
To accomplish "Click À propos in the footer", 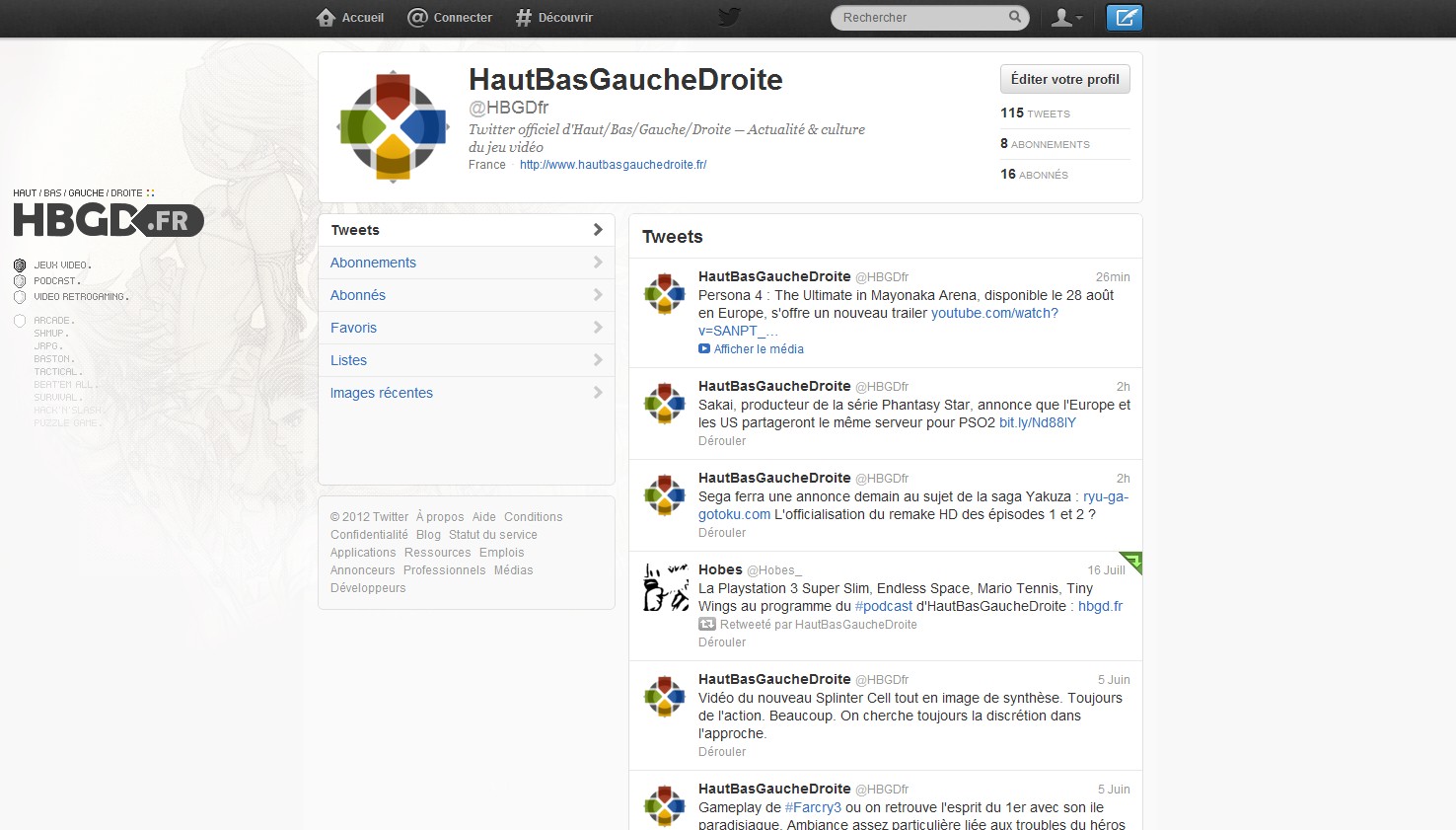I will pos(440,517).
